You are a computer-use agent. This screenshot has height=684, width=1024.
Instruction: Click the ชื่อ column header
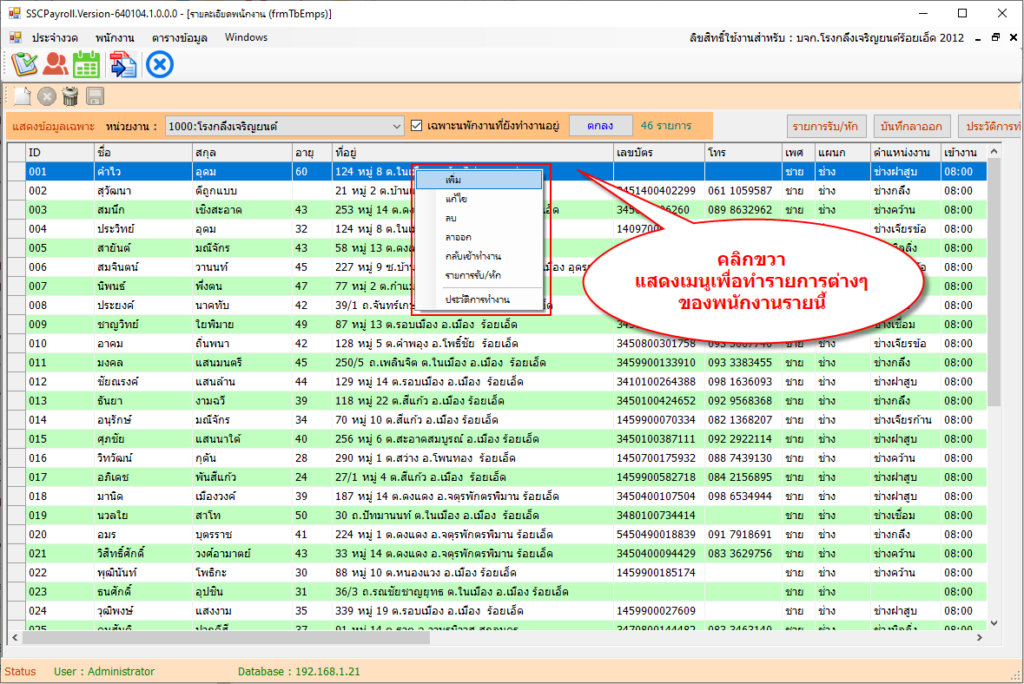[143, 152]
